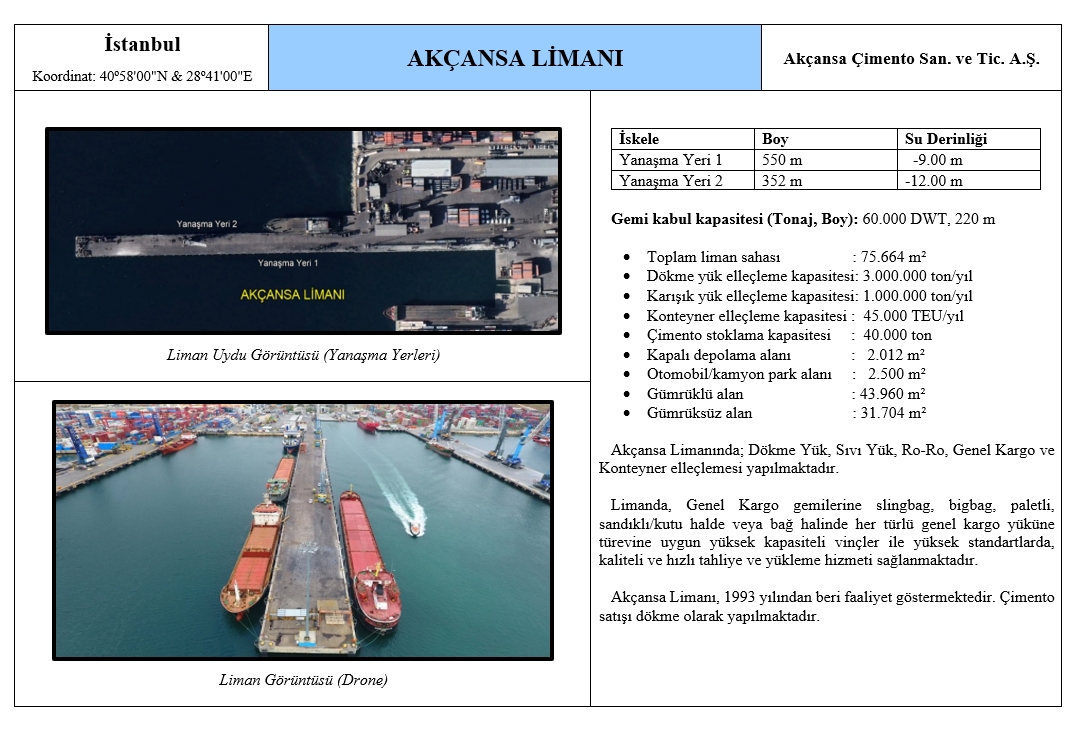The width and height of the screenshot is (1083, 738).
Task: Click the Liman Görüntüsü (Drone) caption
Action: (x=303, y=680)
